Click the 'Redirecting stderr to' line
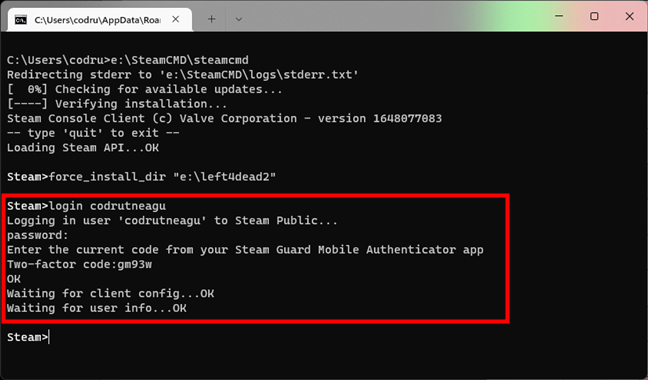The image size is (648, 380). [183, 75]
